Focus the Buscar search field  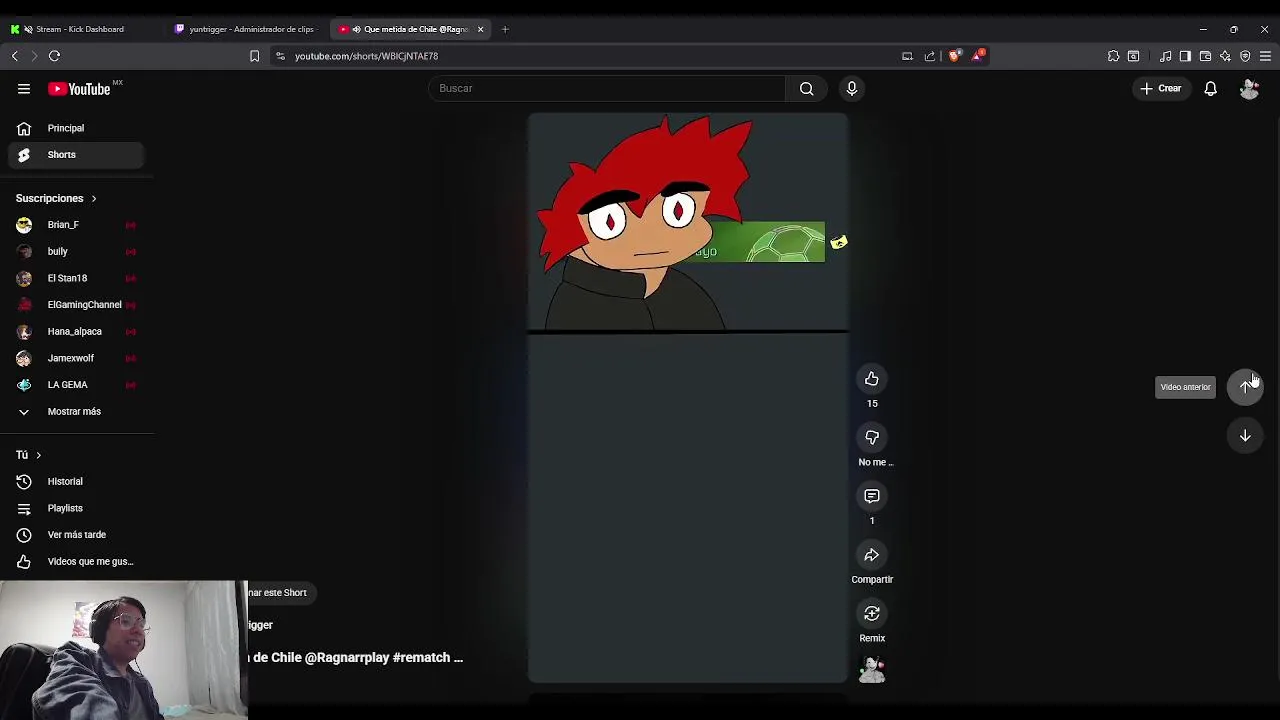coord(608,89)
